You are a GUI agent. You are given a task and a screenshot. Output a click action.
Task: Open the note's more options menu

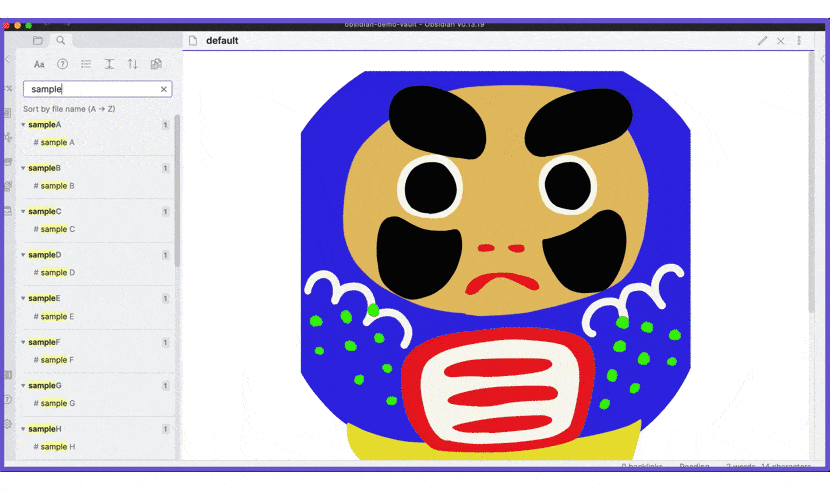click(799, 41)
